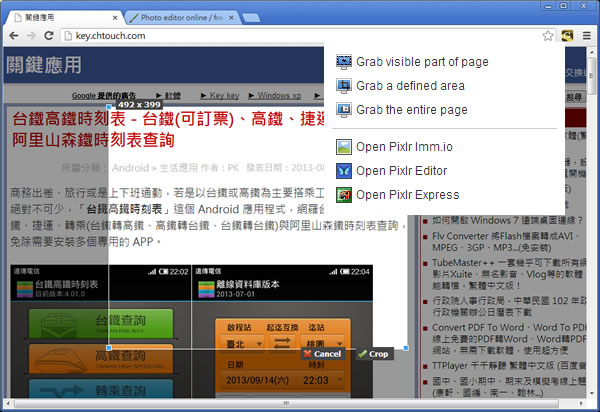600x412 pixels.
Task: Click the Pixlr Editor butterfly icon
Action: 344,171
